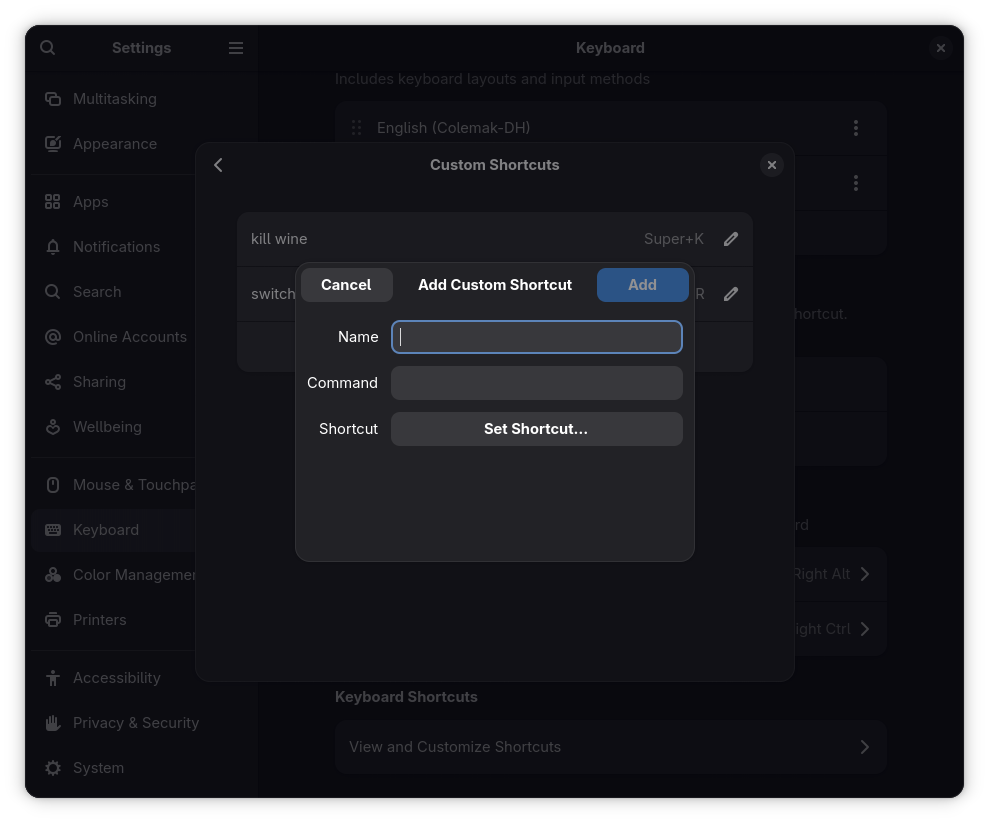Open Mouse & Touchpad settings panel
The width and height of the screenshot is (989, 823).
[x=114, y=485]
